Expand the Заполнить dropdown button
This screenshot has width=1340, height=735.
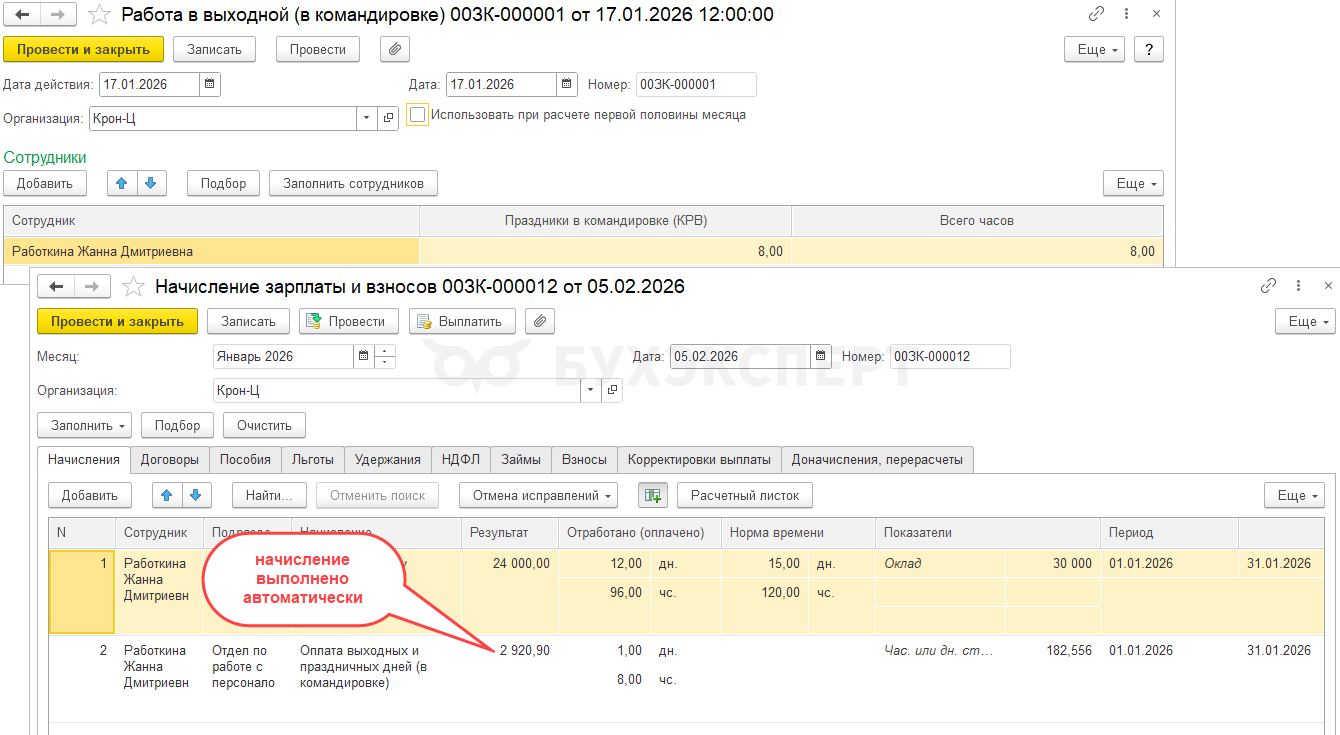84,425
